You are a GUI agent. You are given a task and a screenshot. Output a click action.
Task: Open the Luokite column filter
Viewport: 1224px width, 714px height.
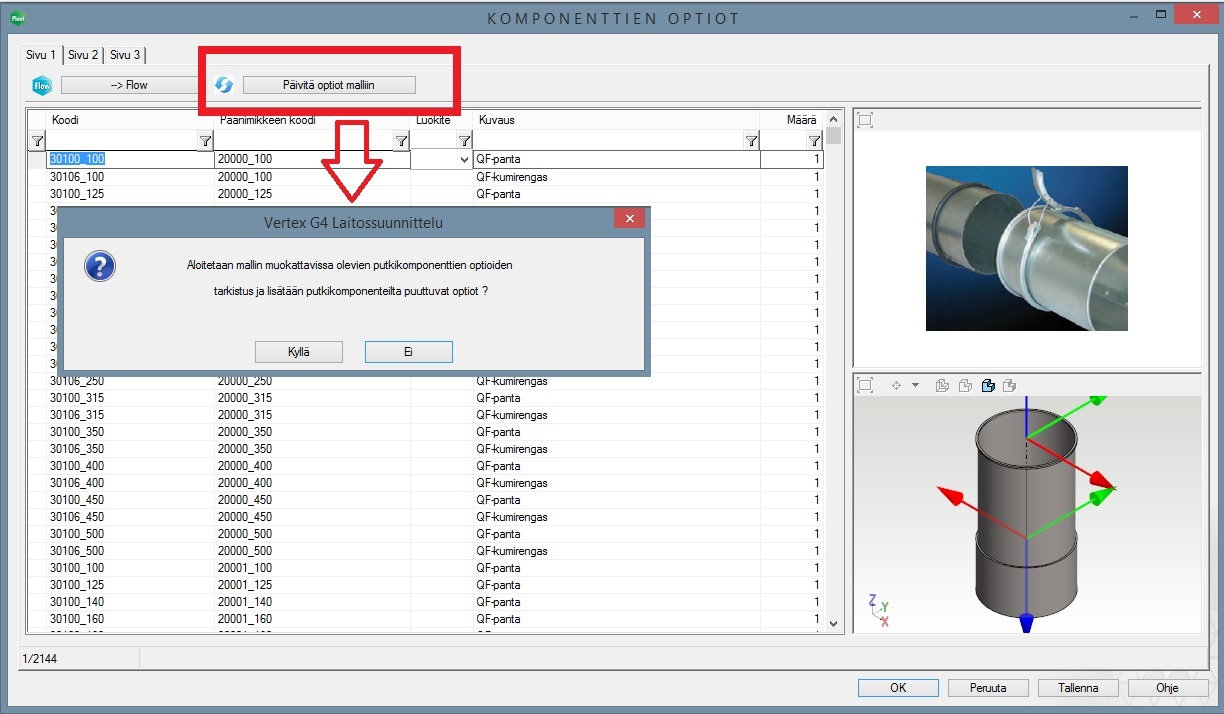pos(464,141)
